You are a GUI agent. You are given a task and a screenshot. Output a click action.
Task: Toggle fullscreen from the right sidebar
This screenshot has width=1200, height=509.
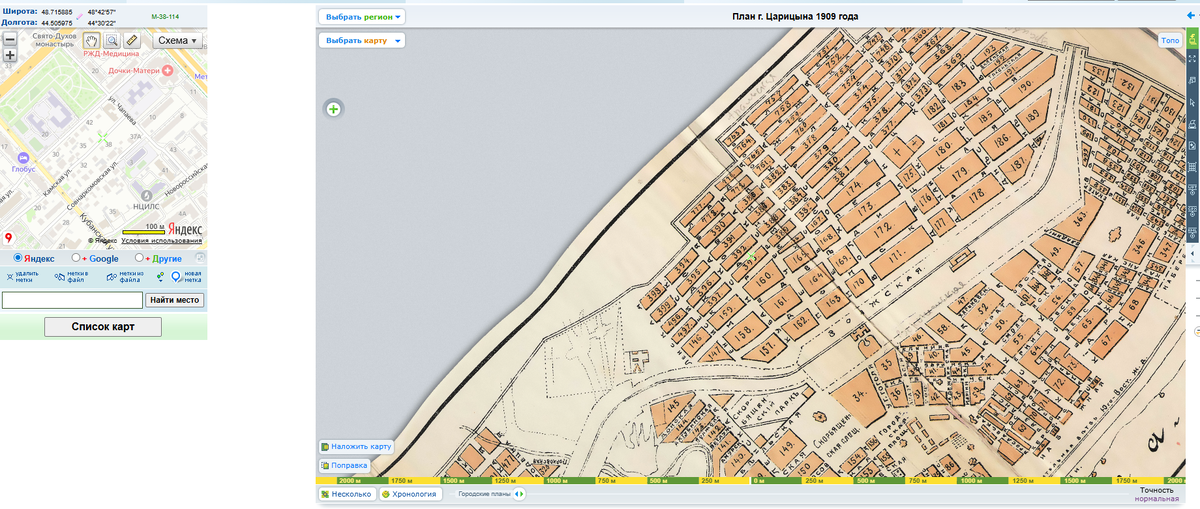(1192, 59)
